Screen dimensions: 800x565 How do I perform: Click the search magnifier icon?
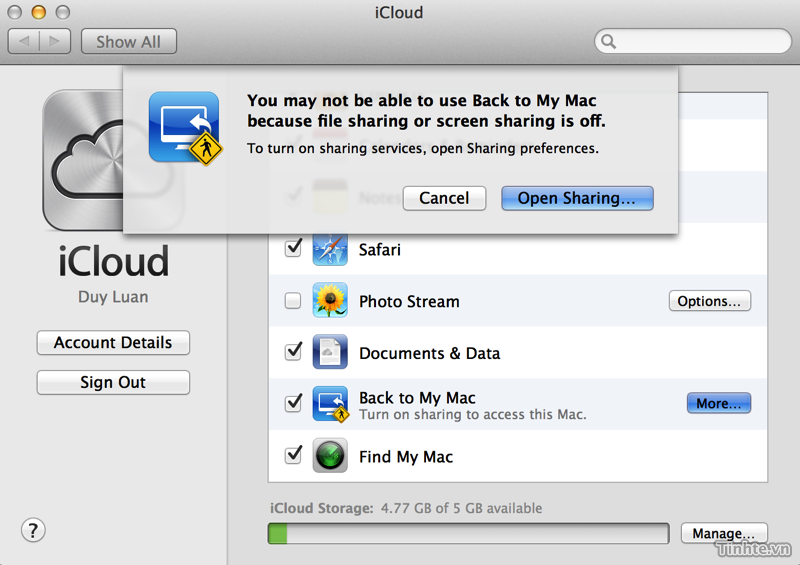point(608,41)
